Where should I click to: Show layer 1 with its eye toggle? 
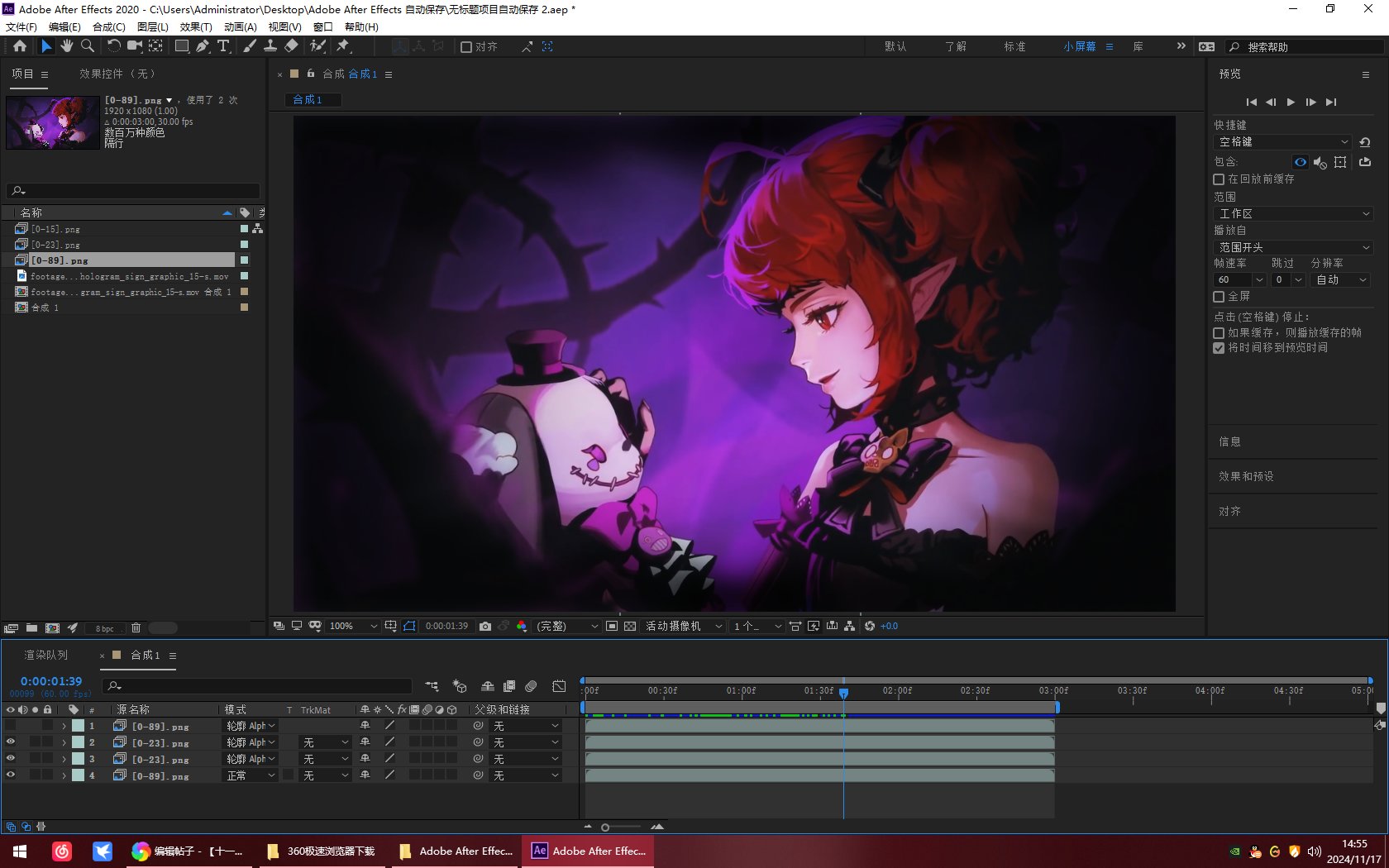[11, 726]
